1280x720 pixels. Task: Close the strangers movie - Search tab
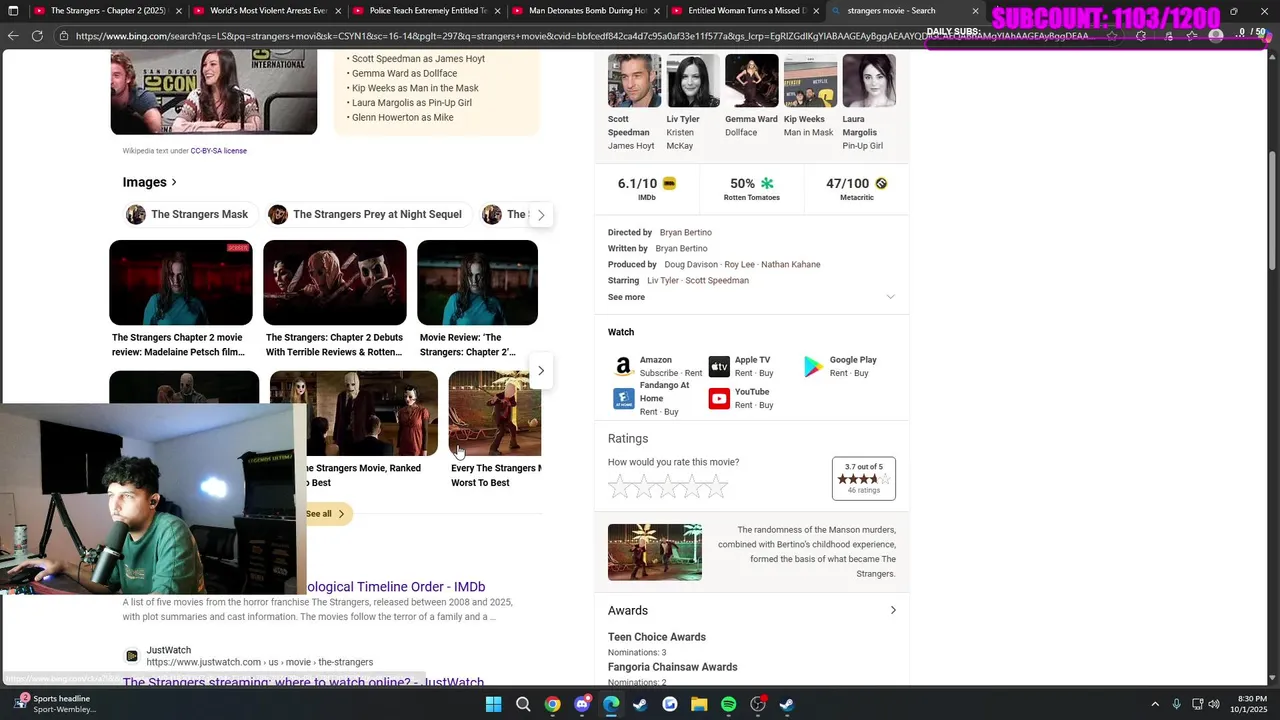tap(975, 11)
